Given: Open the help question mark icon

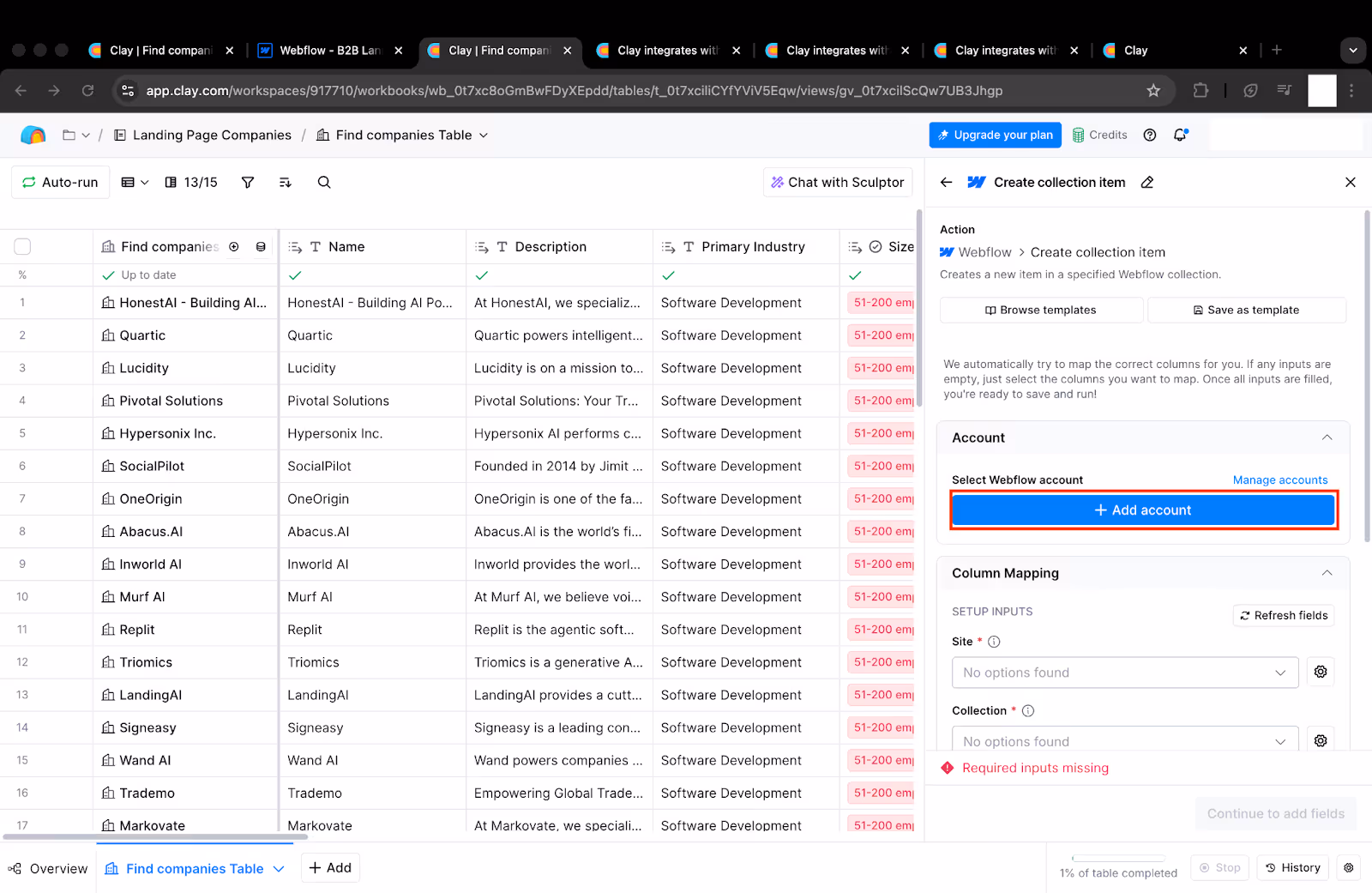Looking at the screenshot, I should click(1150, 135).
